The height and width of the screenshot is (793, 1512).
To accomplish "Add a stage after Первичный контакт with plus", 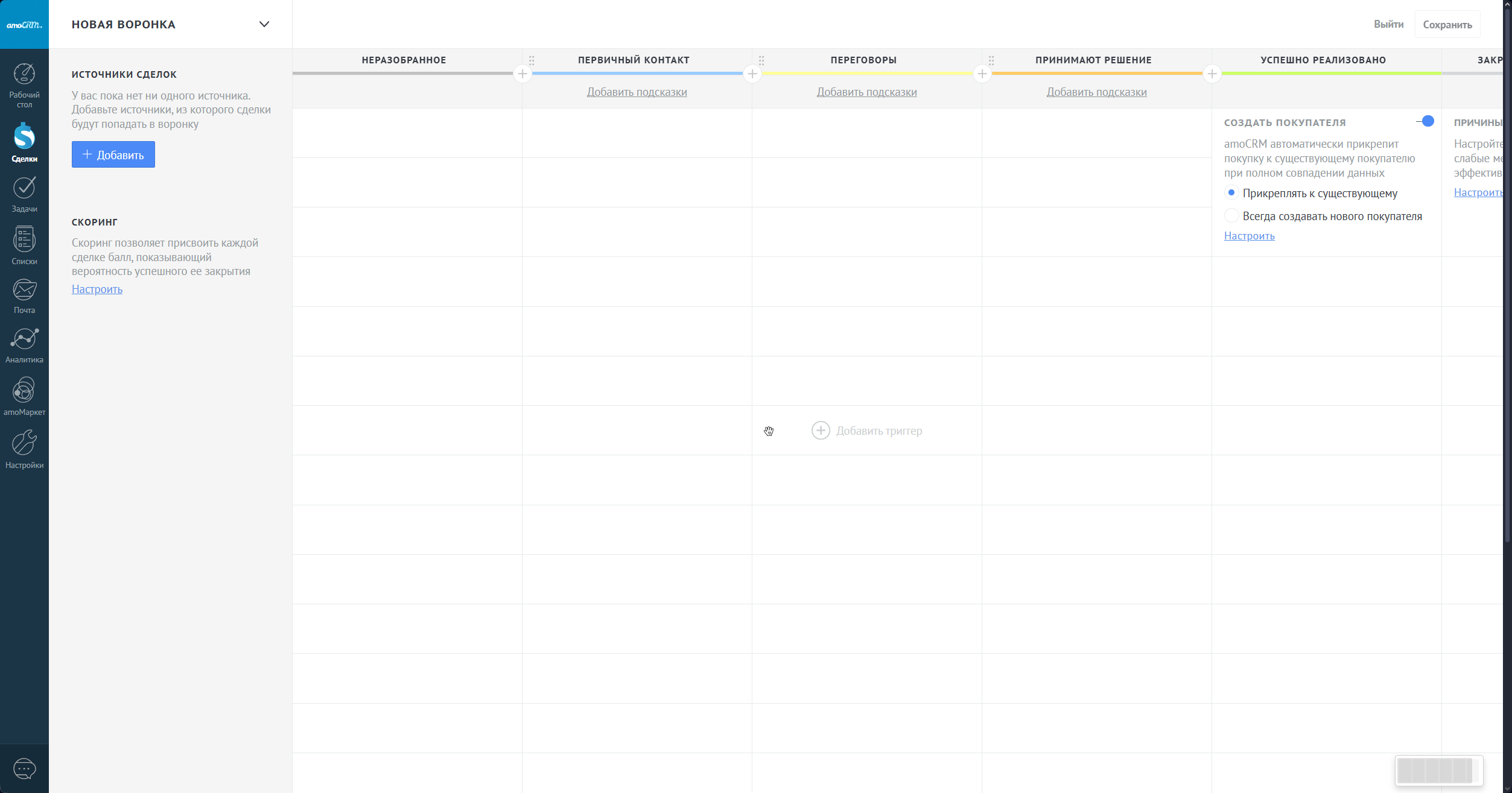I will tap(752, 74).
